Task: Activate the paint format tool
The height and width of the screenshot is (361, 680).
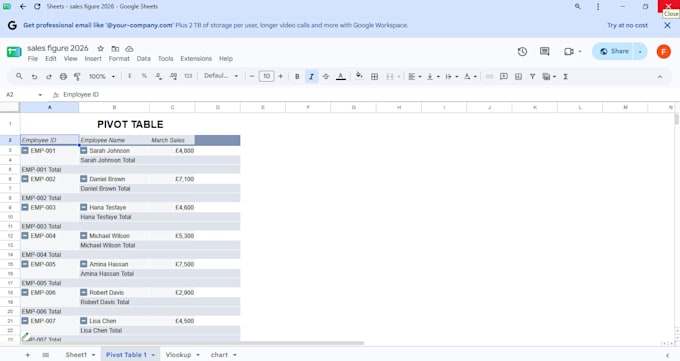Action: tap(77, 76)
